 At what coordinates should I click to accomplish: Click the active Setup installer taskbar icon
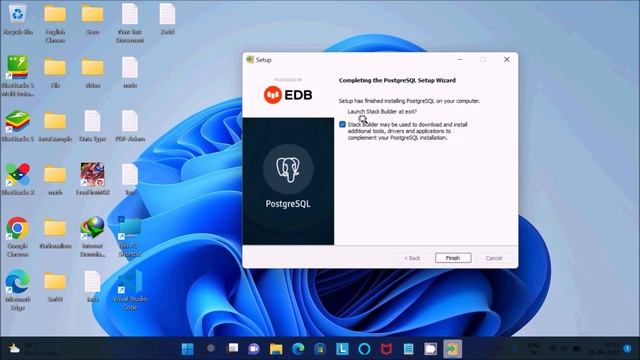(x=452, y=349)
